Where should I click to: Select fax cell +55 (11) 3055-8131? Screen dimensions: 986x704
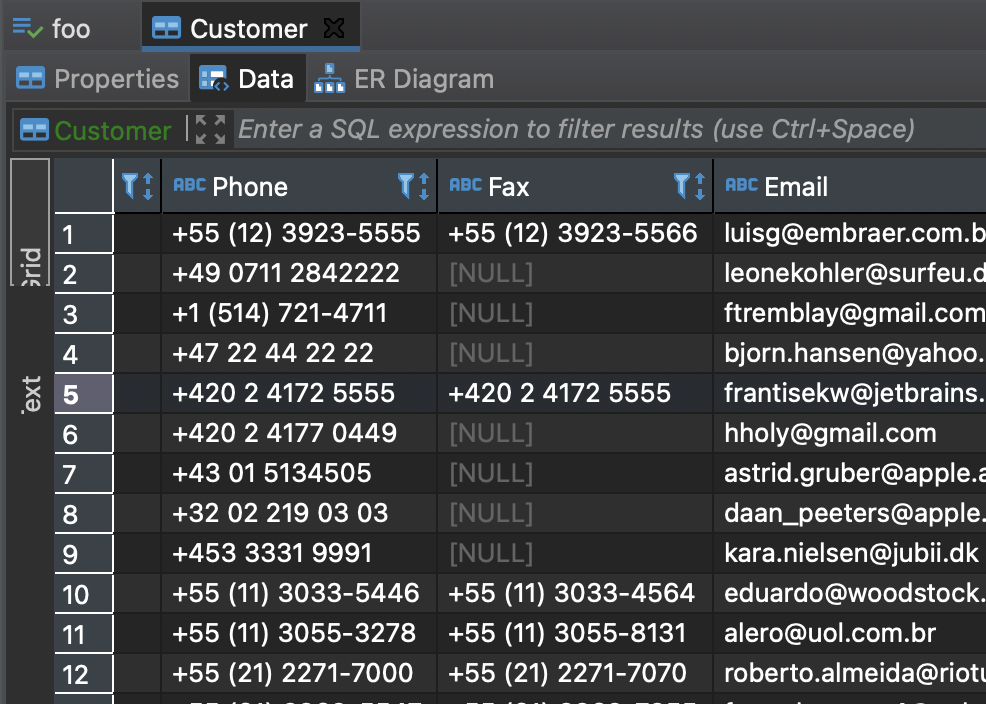575,634
